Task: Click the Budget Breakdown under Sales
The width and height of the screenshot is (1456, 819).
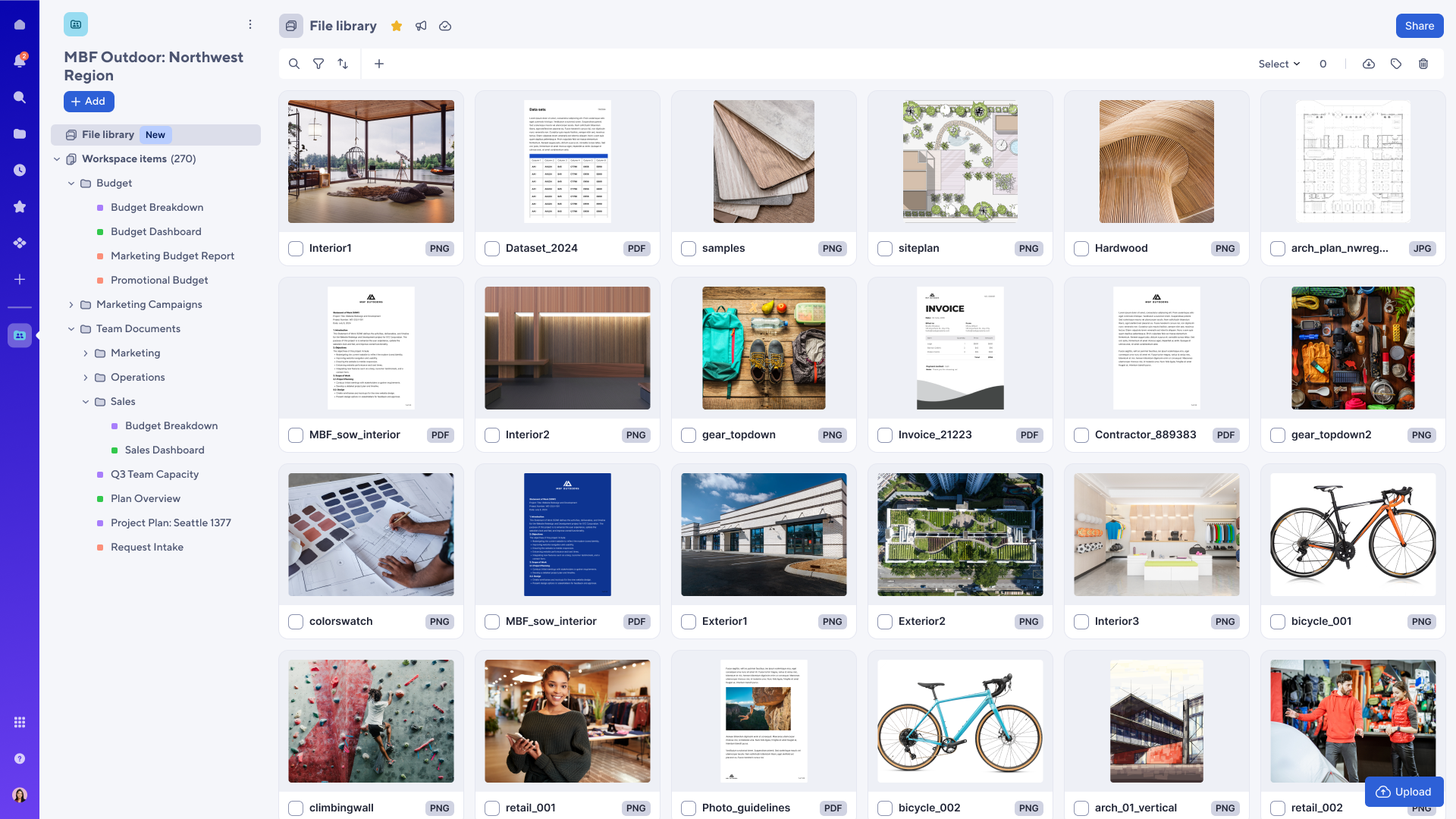Action: [171, 425]
